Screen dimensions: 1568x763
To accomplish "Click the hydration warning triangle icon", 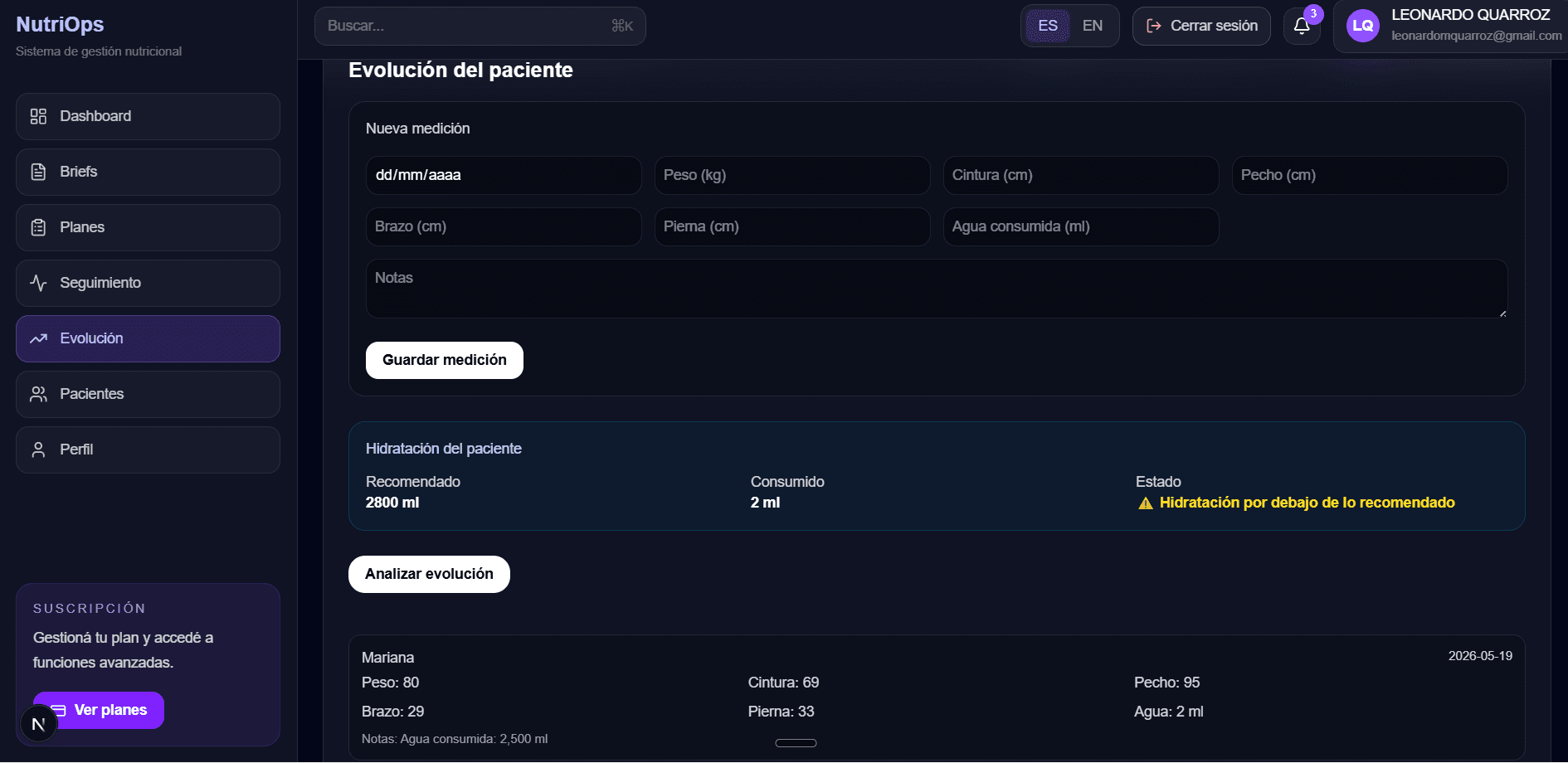I will [1145, 503].
